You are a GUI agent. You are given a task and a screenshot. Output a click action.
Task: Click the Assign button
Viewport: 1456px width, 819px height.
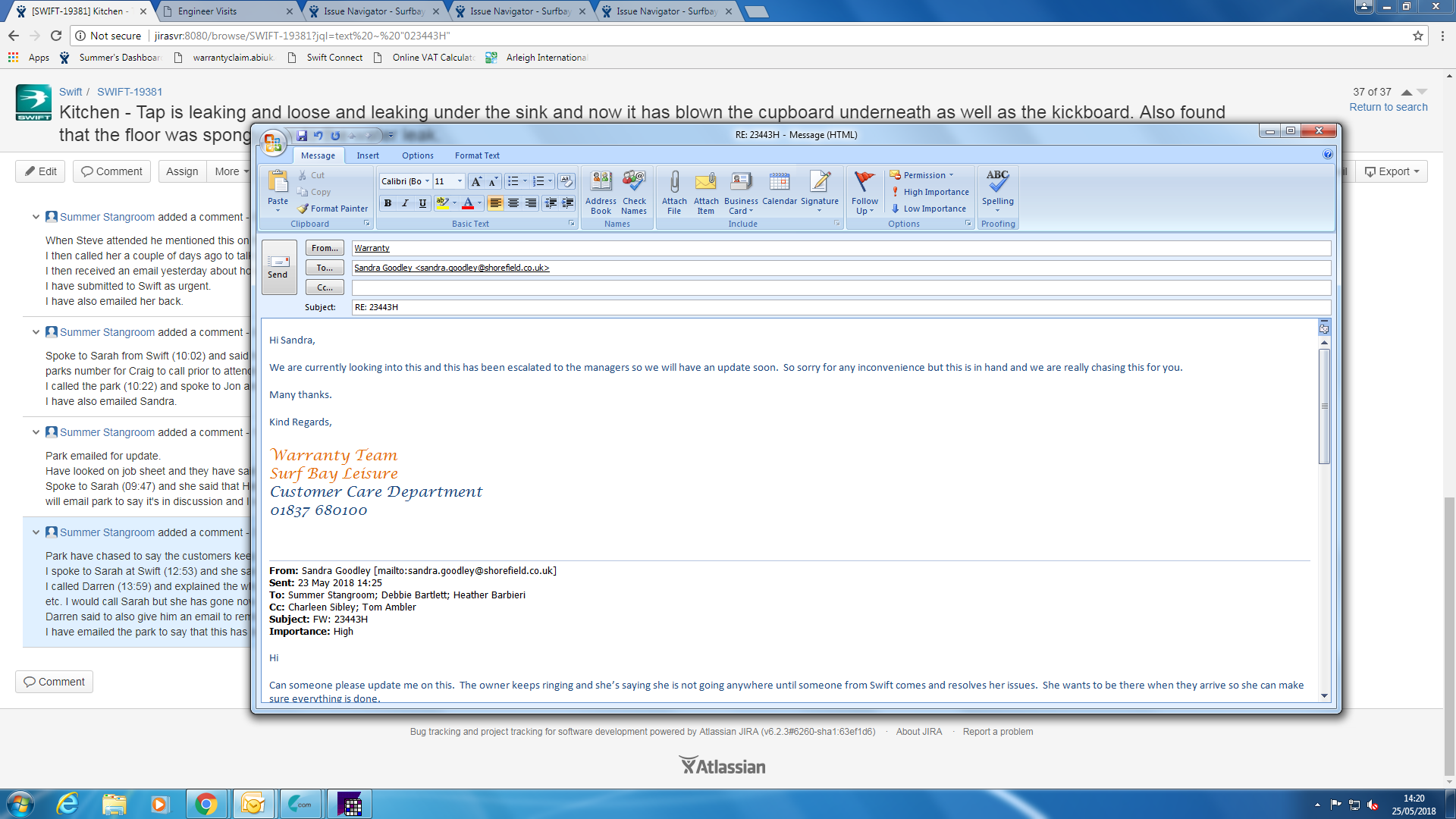click(x=182, y=171)
